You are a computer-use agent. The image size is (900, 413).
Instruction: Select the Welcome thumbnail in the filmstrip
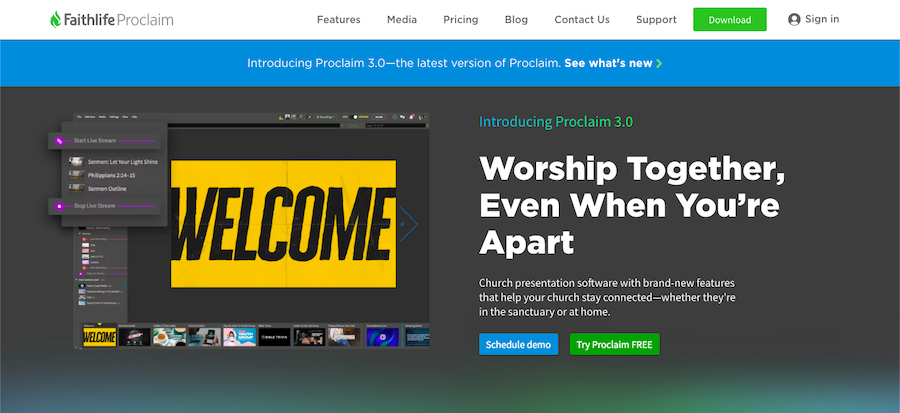(99, 337)
